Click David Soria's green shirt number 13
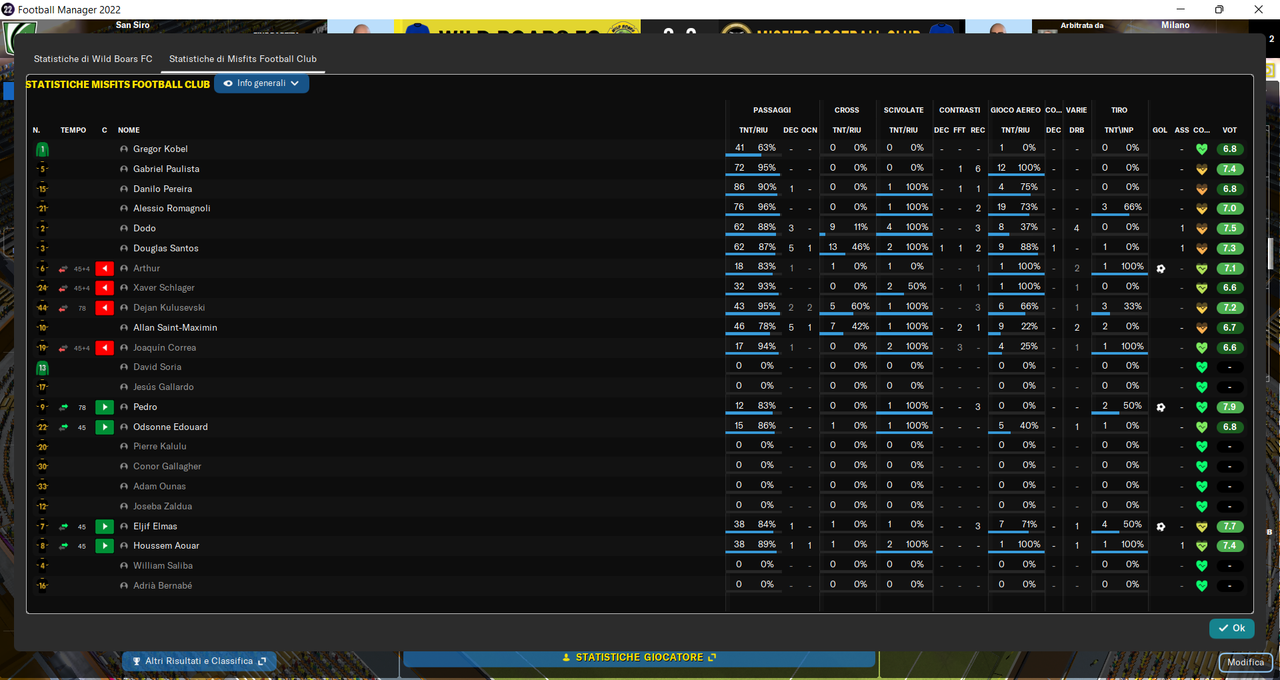Screen dimensions: 1280x680 (x=42, y=368)
